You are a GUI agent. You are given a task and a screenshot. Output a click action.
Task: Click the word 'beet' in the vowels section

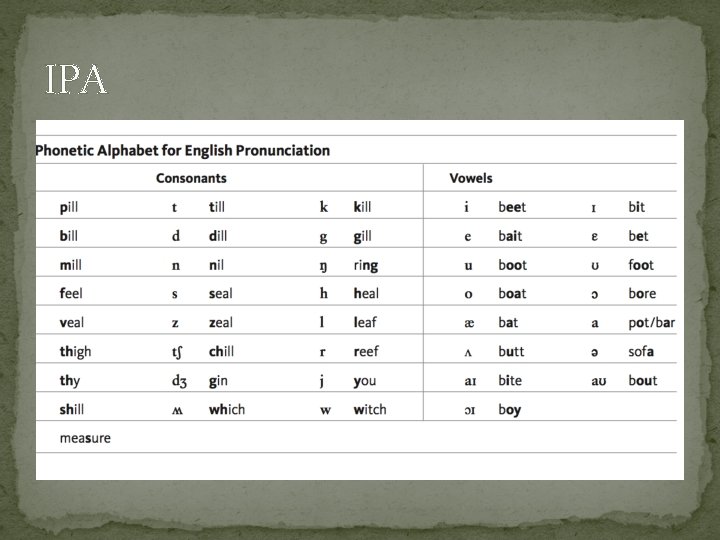[x=512, y=207]
